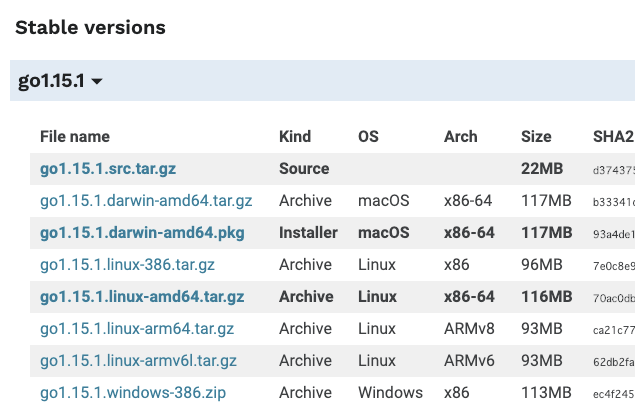
Task: Download go1.15.1.linux-armv6l.tar.gz archive
Action: click(x=138, y=361)
